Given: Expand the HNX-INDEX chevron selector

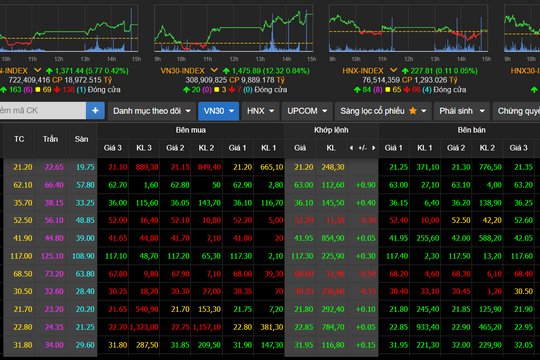Looking at the screenshot, I should click(393, 70).
